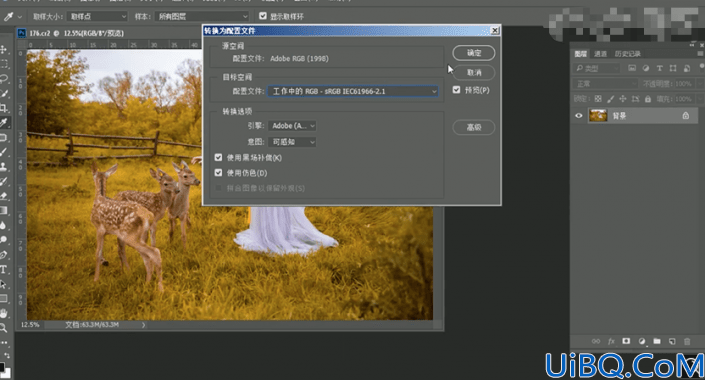The width and height of the screenshot is (705, 380).
Task: Click the add layer mask icon
Action: click(x=626, y=341)
